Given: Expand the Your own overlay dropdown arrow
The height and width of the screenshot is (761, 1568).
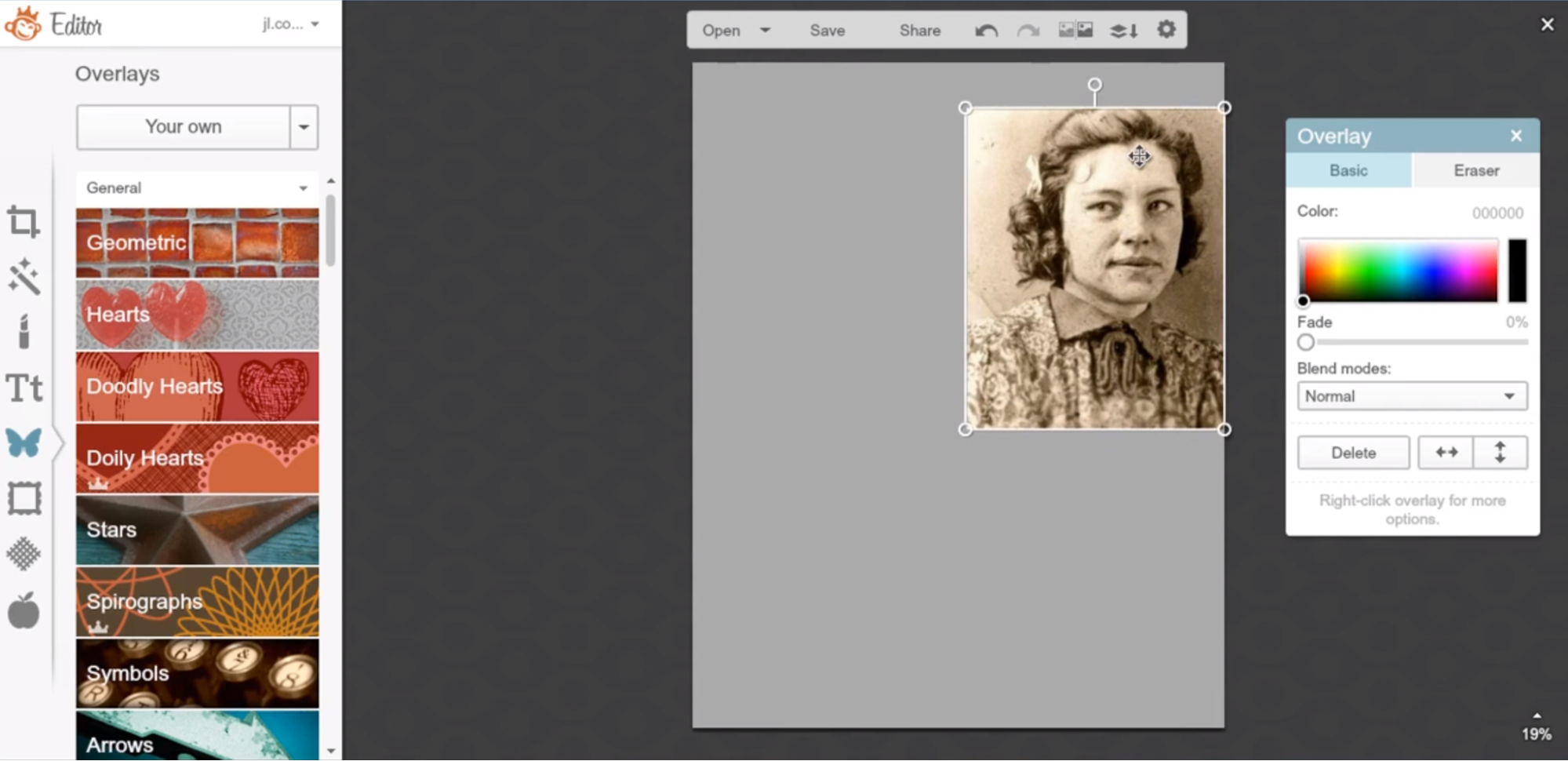Looking at the screenshot, I should coord(304,127).
